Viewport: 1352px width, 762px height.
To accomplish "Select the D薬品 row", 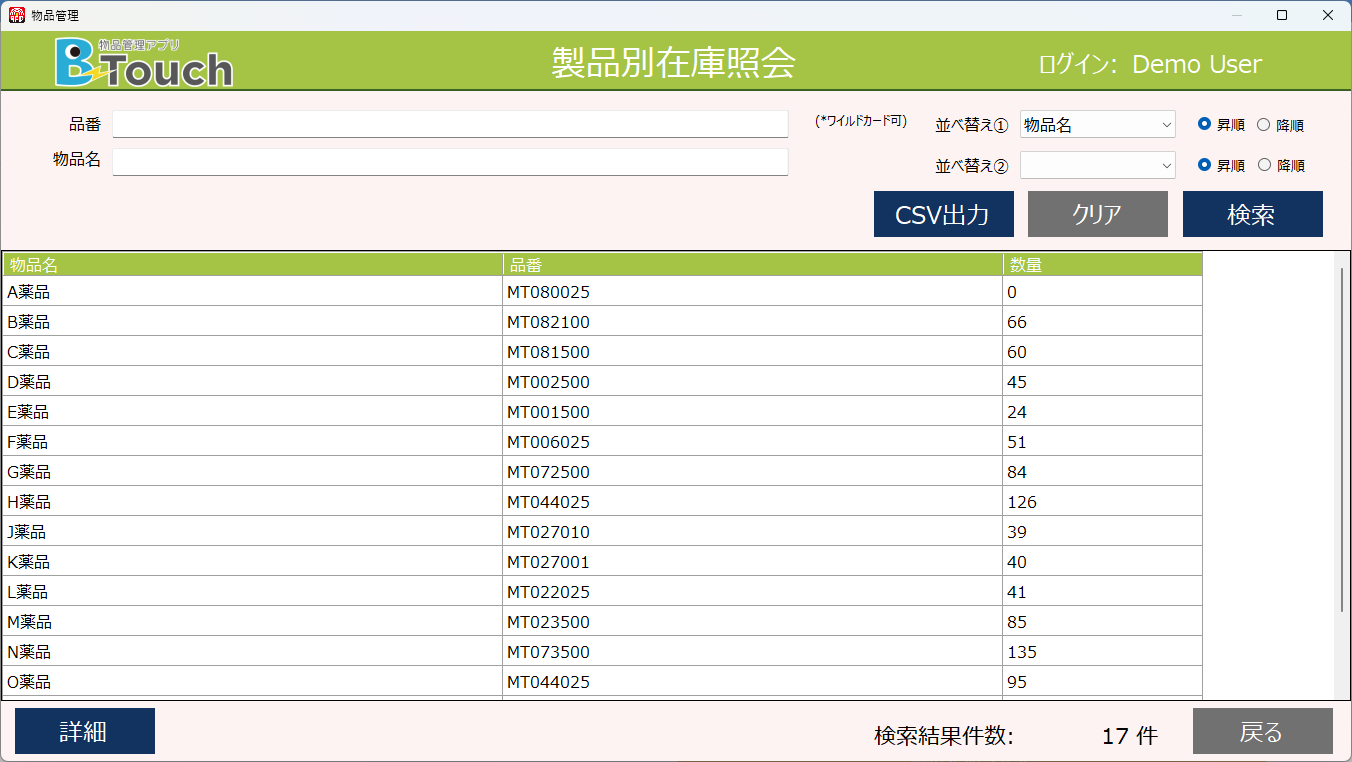I will coord(602,382).
